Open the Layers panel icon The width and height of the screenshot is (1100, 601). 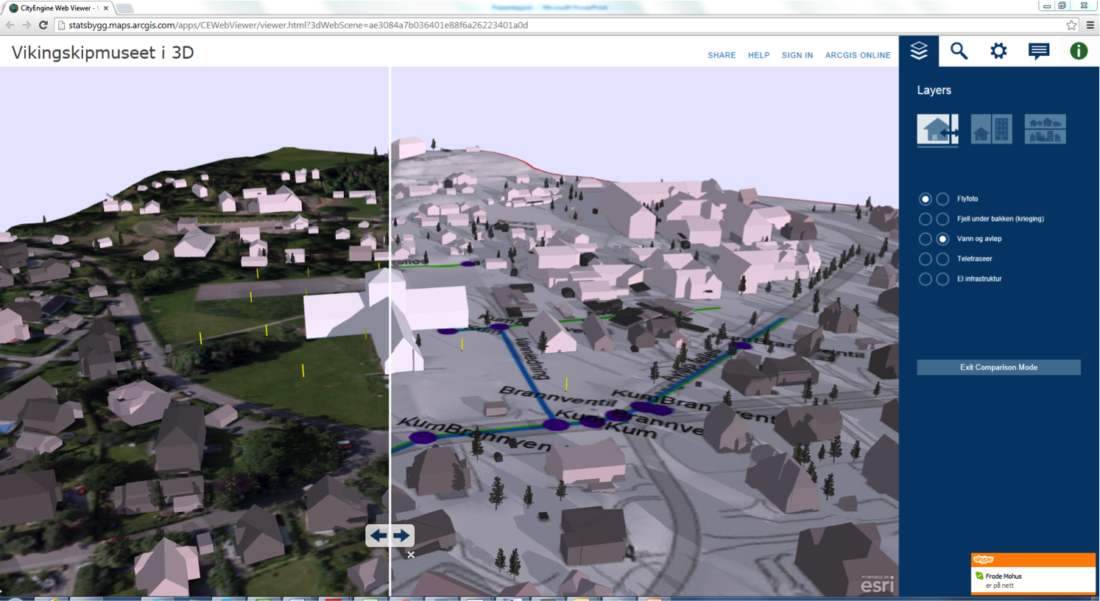click(919, 51)
